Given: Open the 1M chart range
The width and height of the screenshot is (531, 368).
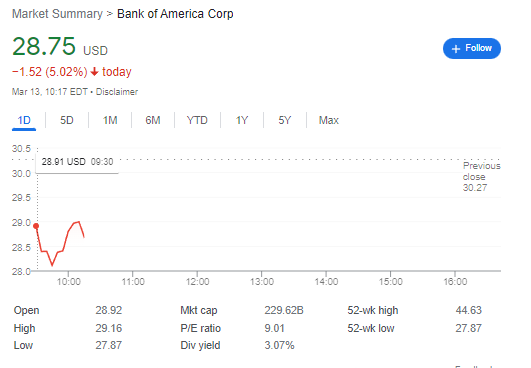Looking at the screenshot, I should pos(110,120).
